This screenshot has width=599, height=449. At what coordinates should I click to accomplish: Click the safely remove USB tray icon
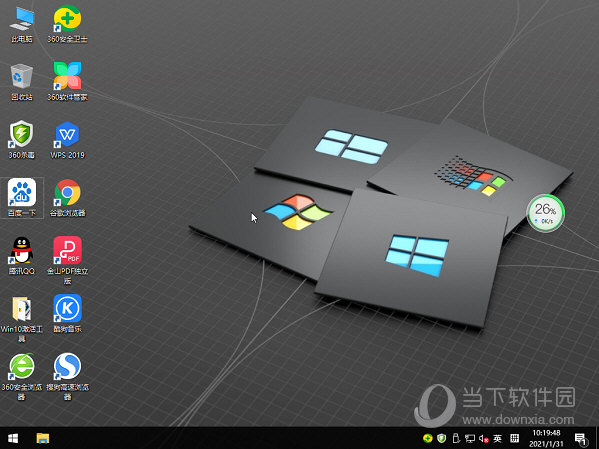tap(456, 438)
